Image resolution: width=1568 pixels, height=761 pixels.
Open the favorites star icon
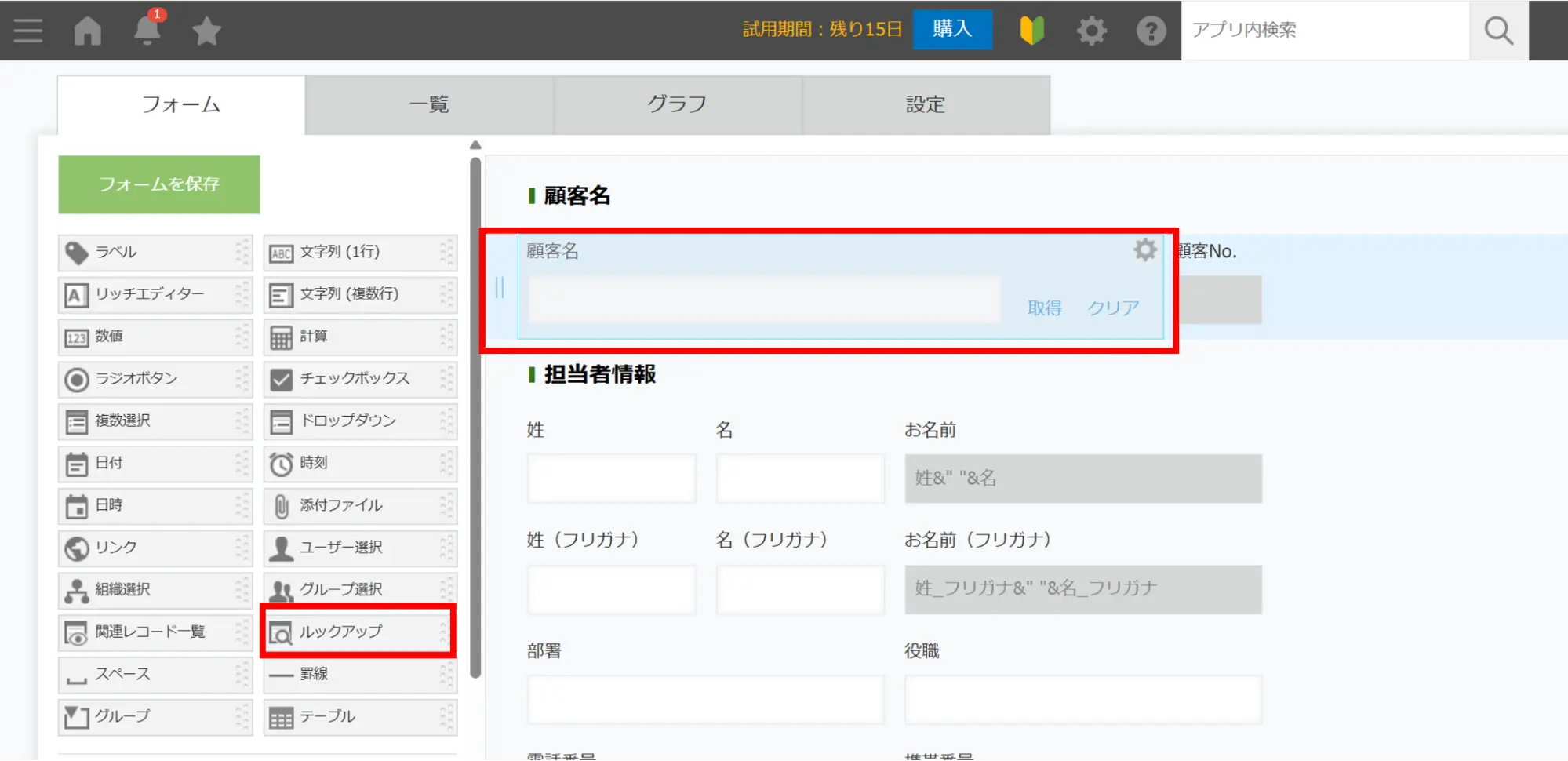(x=206, y=31)
